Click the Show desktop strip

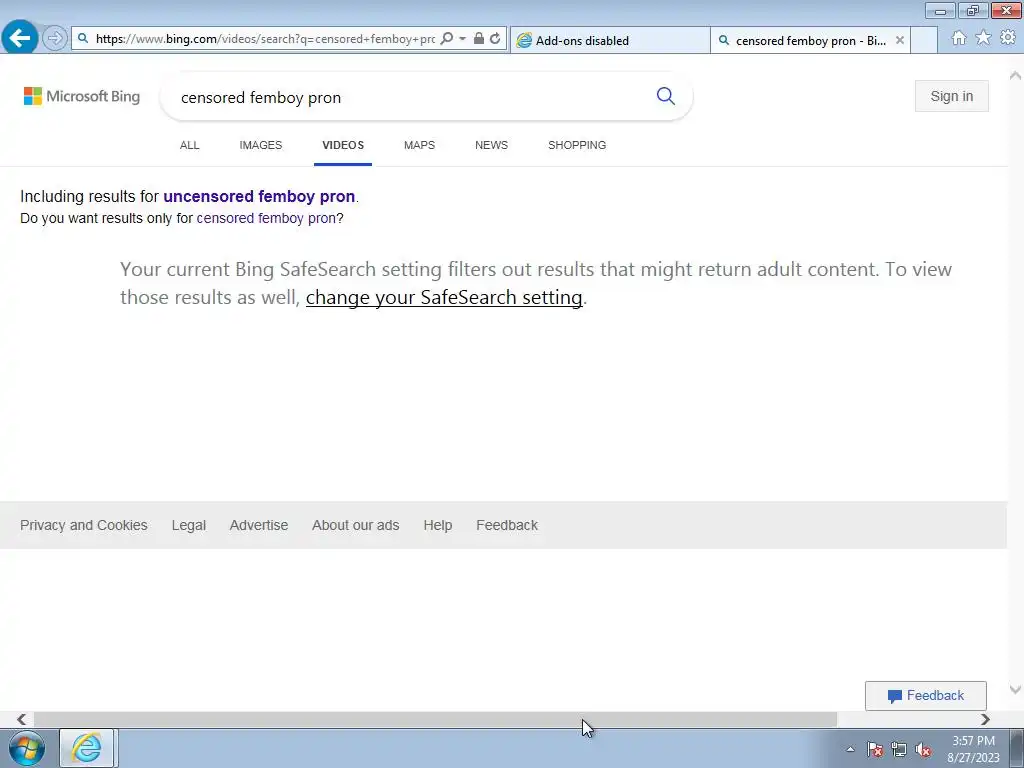pos(1017,748)
